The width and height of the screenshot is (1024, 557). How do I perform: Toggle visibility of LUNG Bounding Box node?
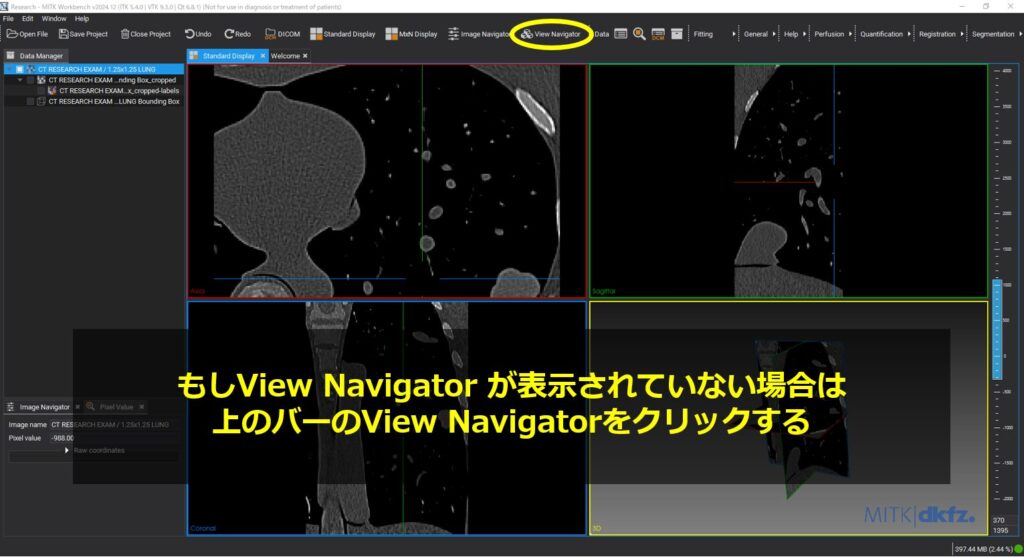pyautogui.click(x=30, y=101)
